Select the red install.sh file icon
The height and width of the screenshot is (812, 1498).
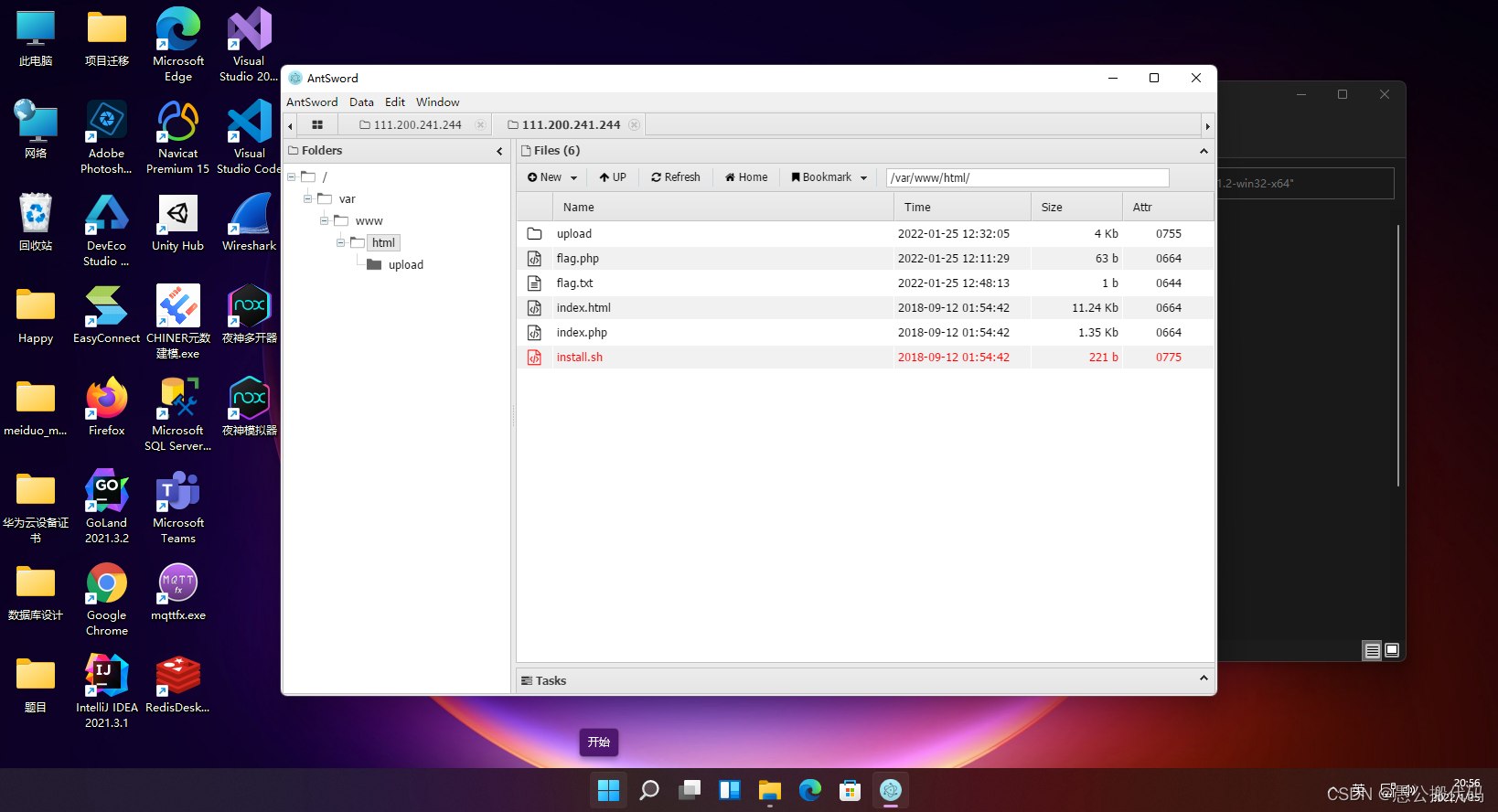pos(534,358)
